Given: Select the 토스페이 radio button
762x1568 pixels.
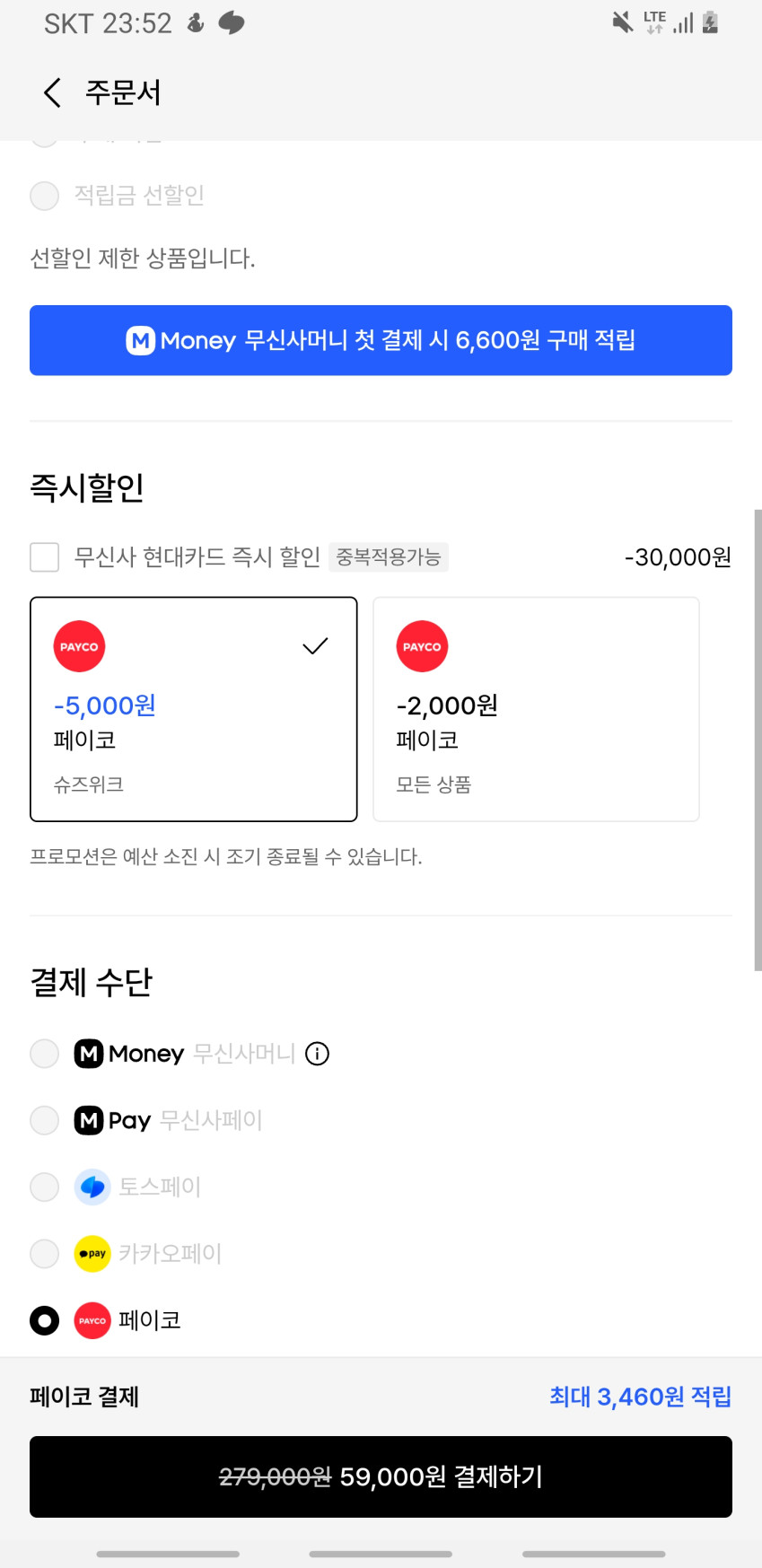Looking at the screenshot, I should (45, 1187).
